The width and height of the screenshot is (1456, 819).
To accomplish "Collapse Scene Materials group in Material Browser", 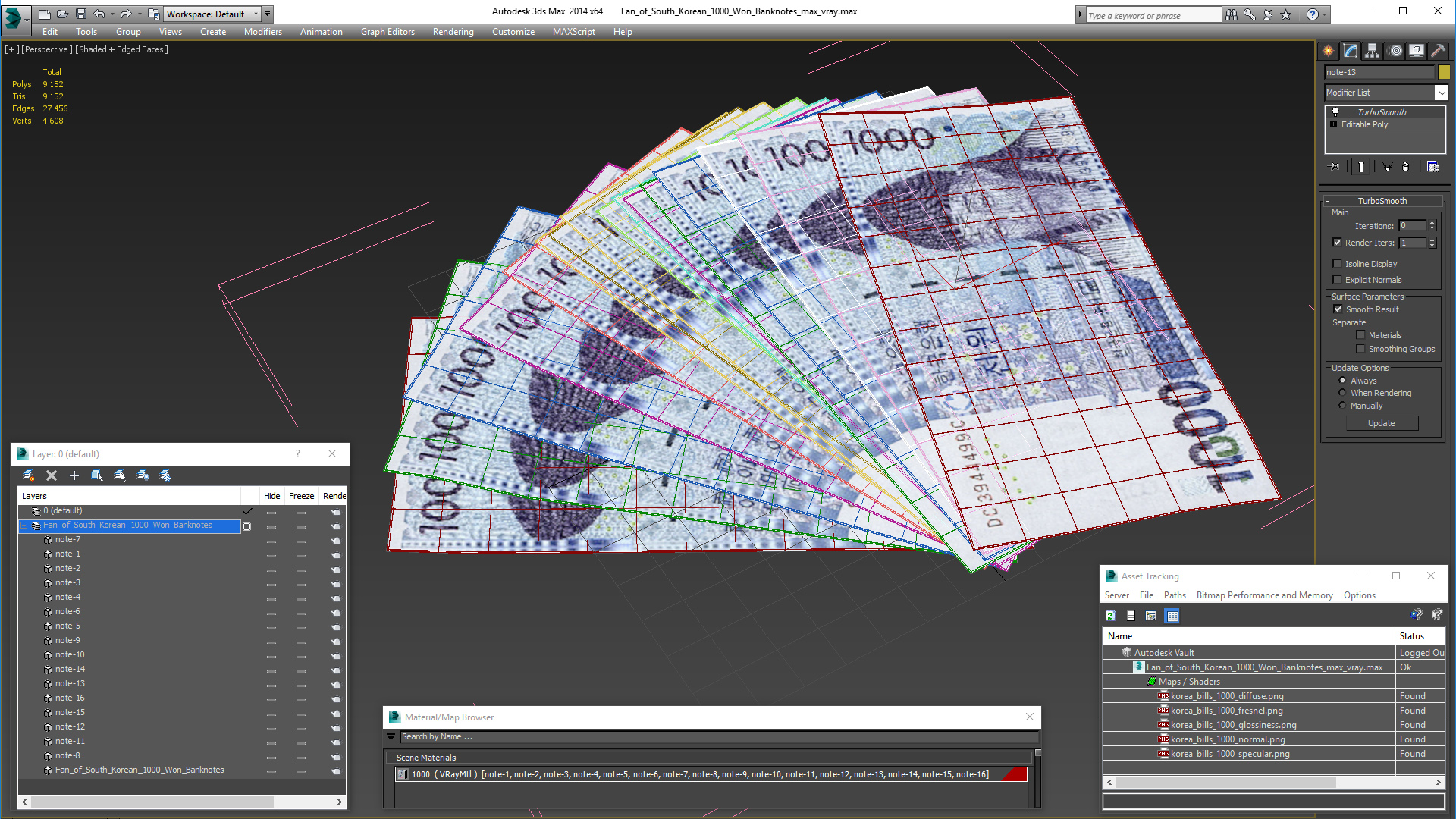I will pyautogui.click(x=391, y=758).
